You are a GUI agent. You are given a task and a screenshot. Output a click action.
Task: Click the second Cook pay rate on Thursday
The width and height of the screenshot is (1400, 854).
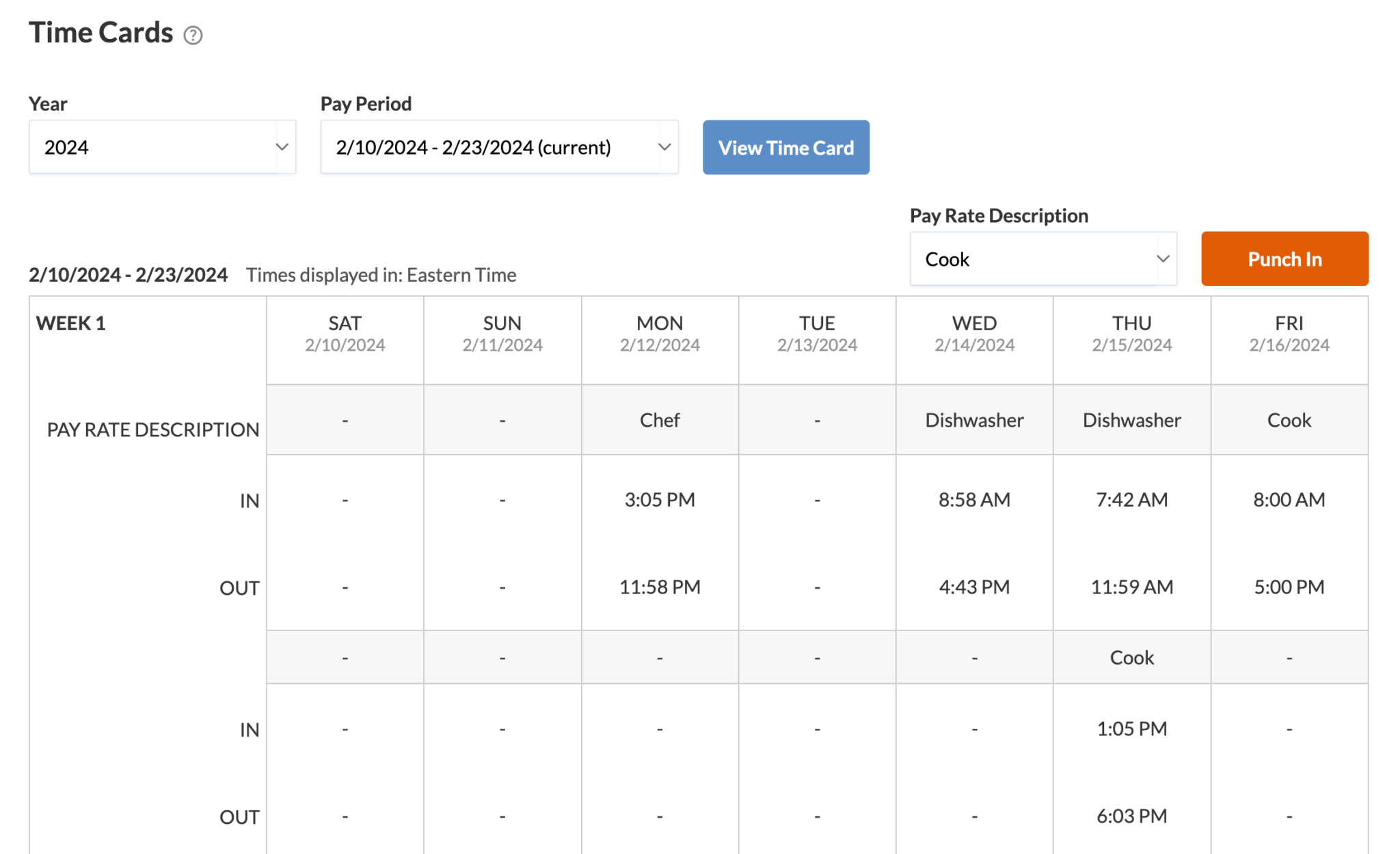pos(1131,656)
